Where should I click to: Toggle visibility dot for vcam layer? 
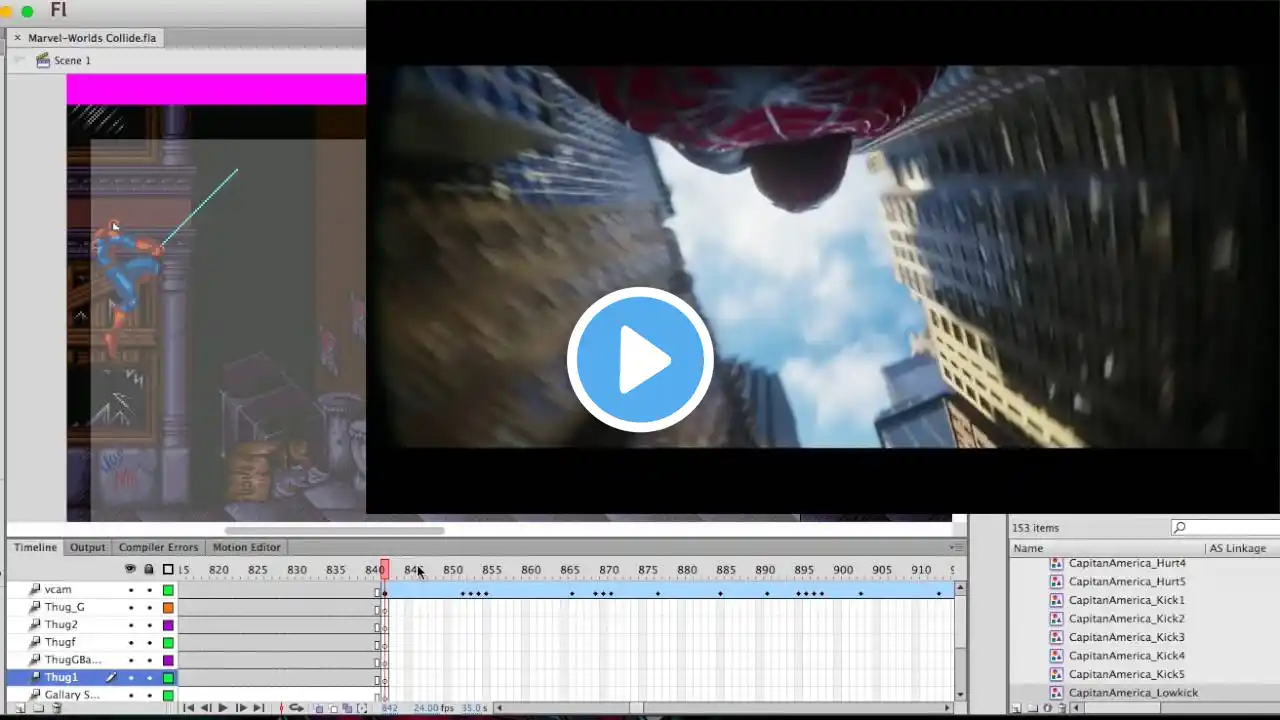[x=130, y=590]
